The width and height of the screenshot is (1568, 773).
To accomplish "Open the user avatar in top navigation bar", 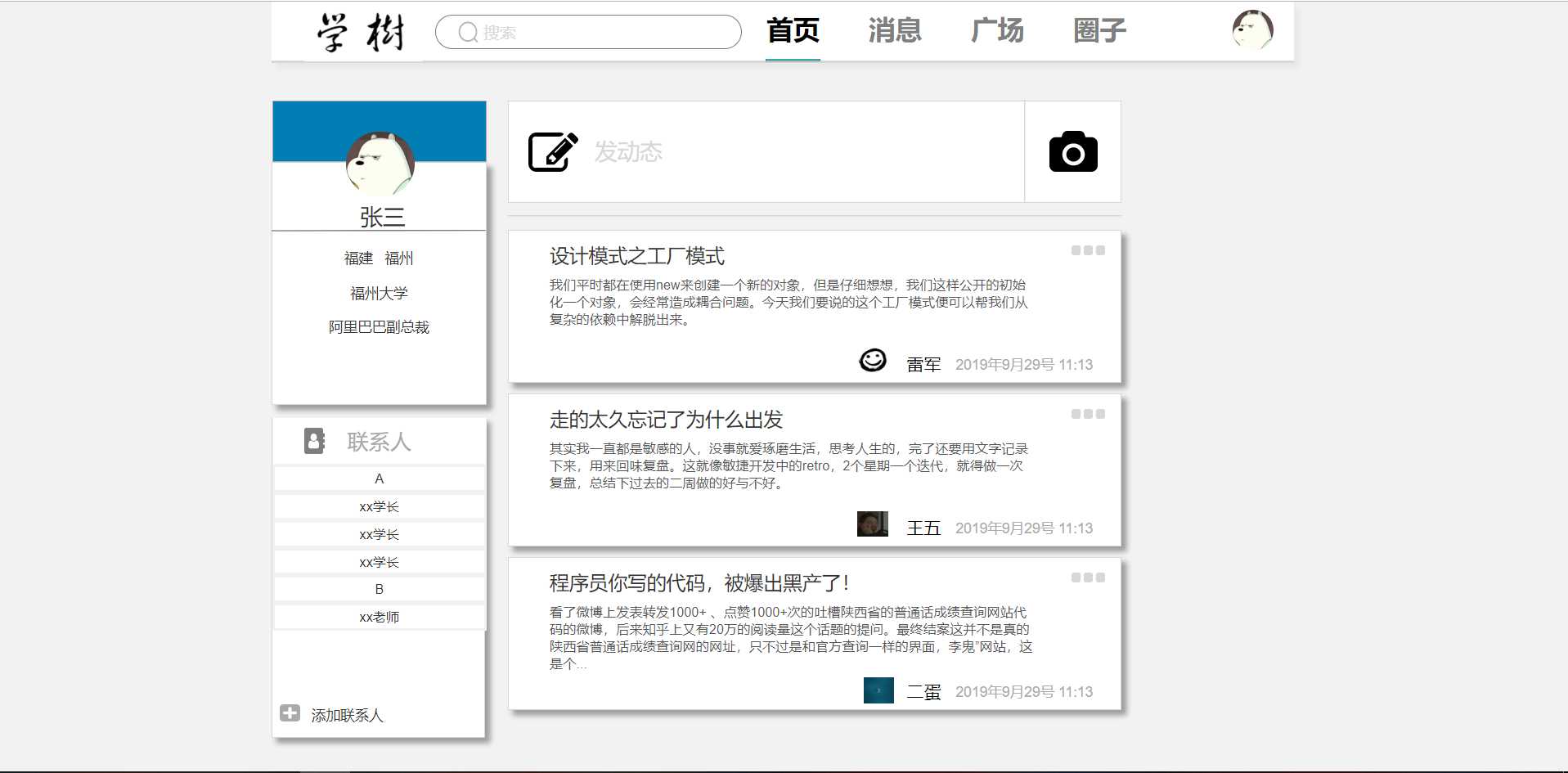I will (1252, 30).
